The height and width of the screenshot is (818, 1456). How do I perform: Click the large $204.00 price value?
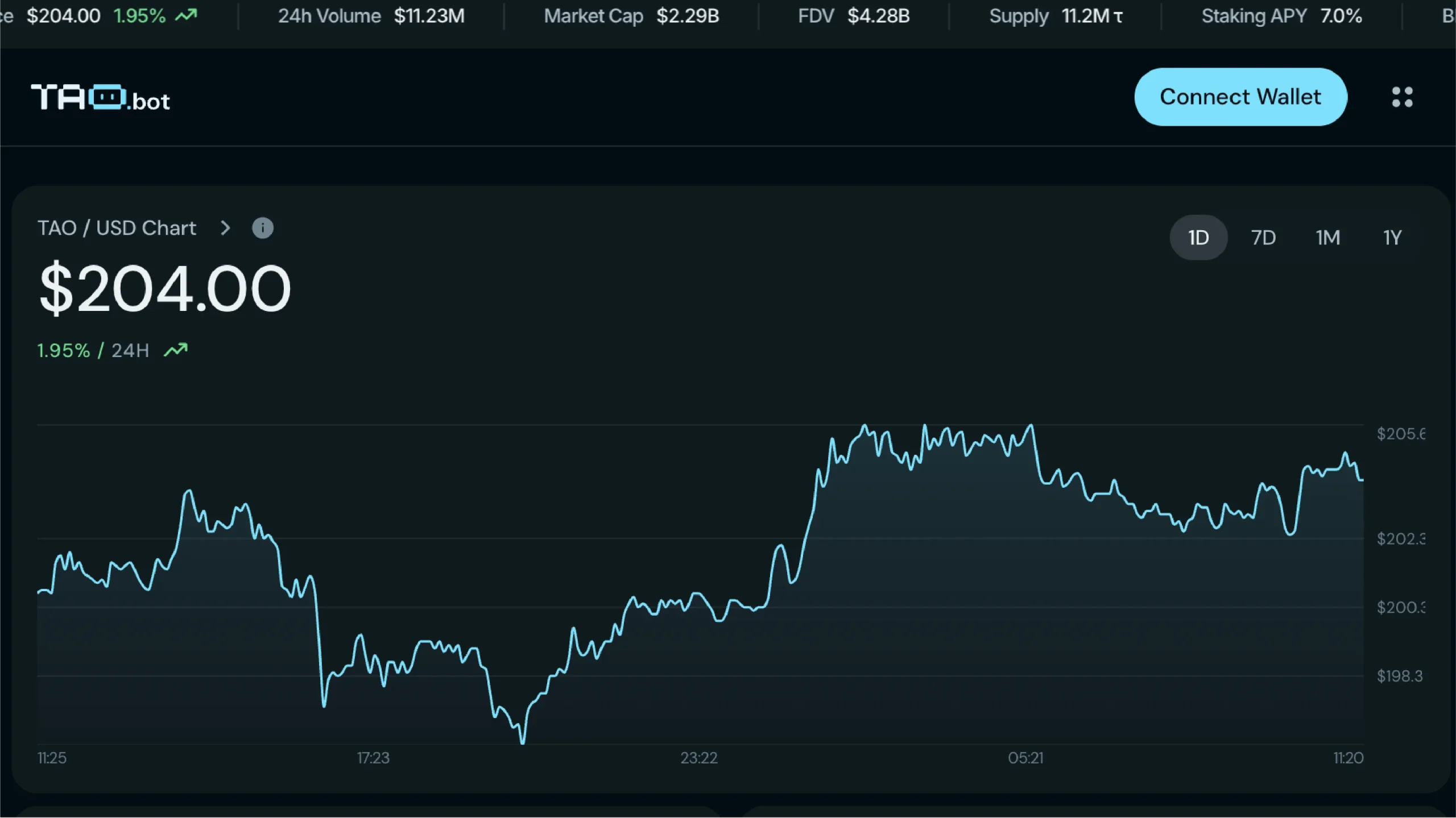[x=165, y=289]
